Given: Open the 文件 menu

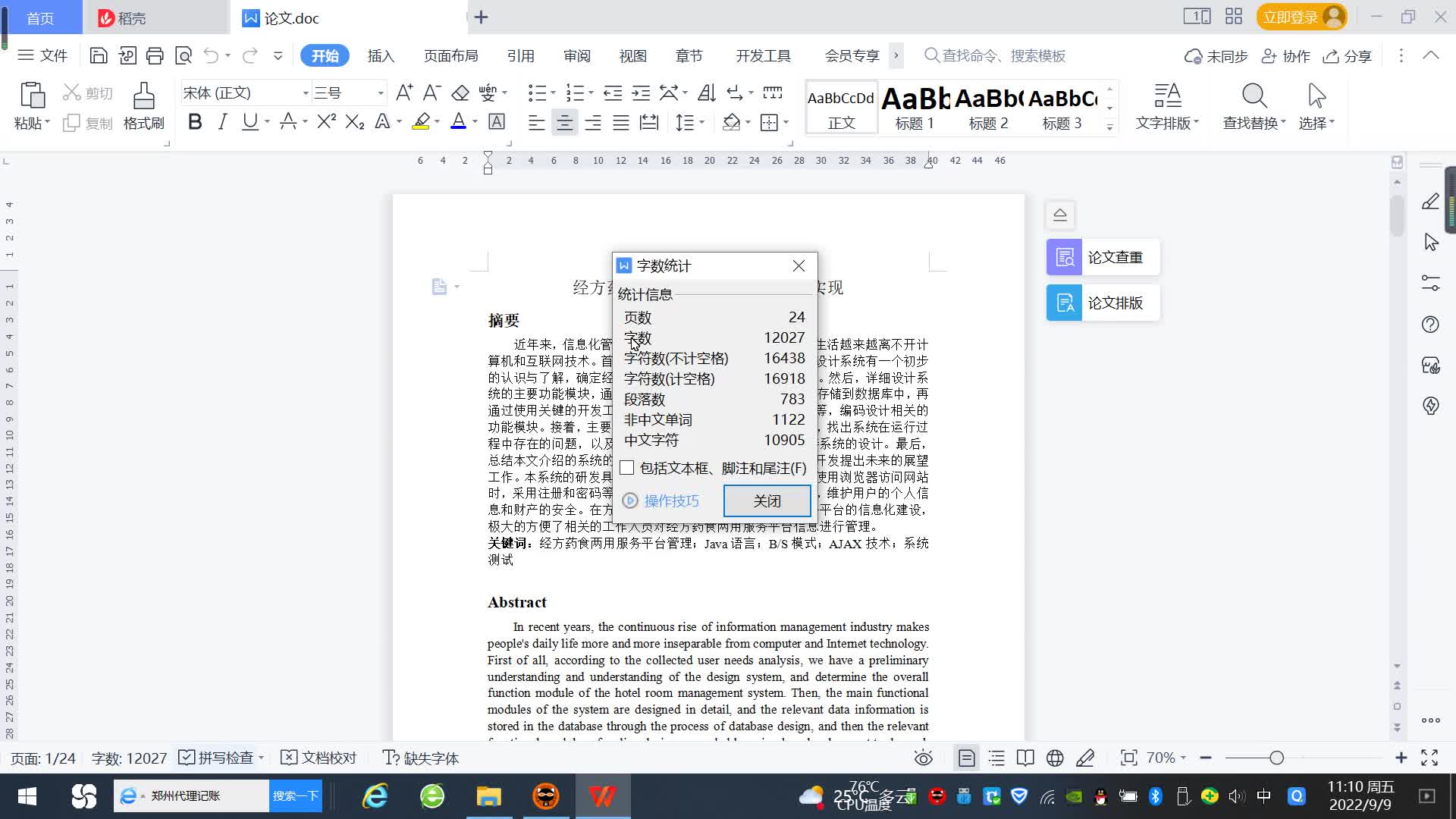Looking at the screenshot, I should coord(43,55).
